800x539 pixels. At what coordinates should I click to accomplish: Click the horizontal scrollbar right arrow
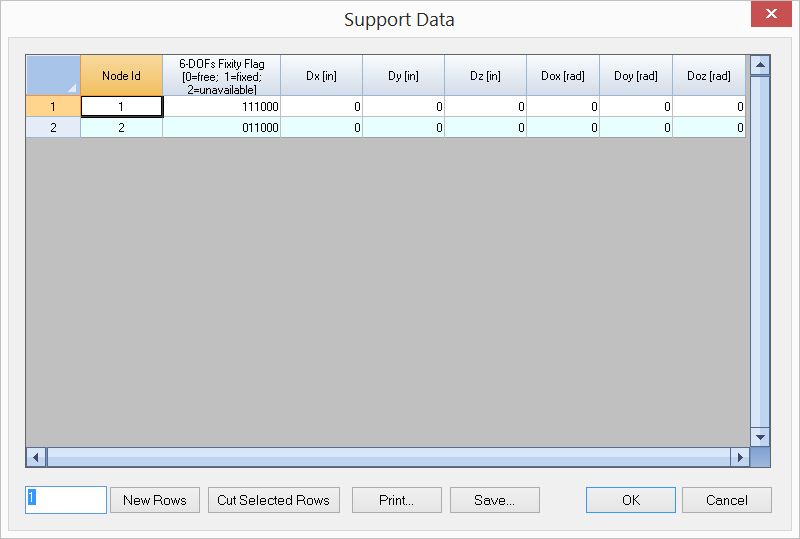click(740, 457)
